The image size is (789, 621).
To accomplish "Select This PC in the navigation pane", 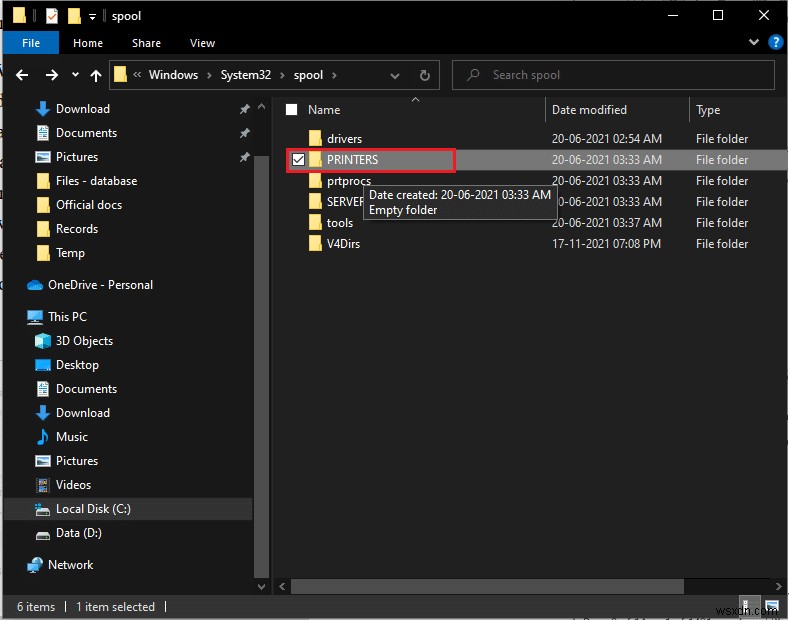I will coord(67,317).
